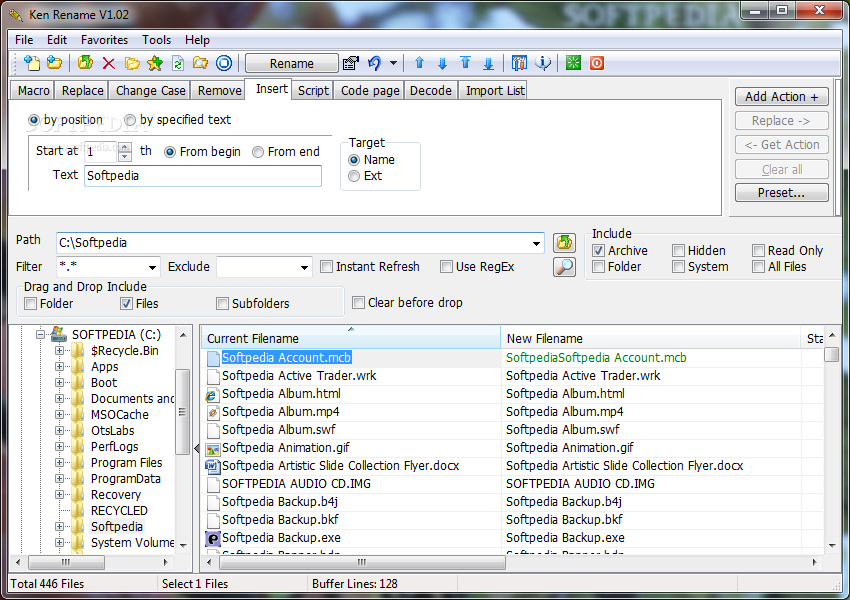
Task: Switch to the Change Case tab
Action: coord(150,91)
